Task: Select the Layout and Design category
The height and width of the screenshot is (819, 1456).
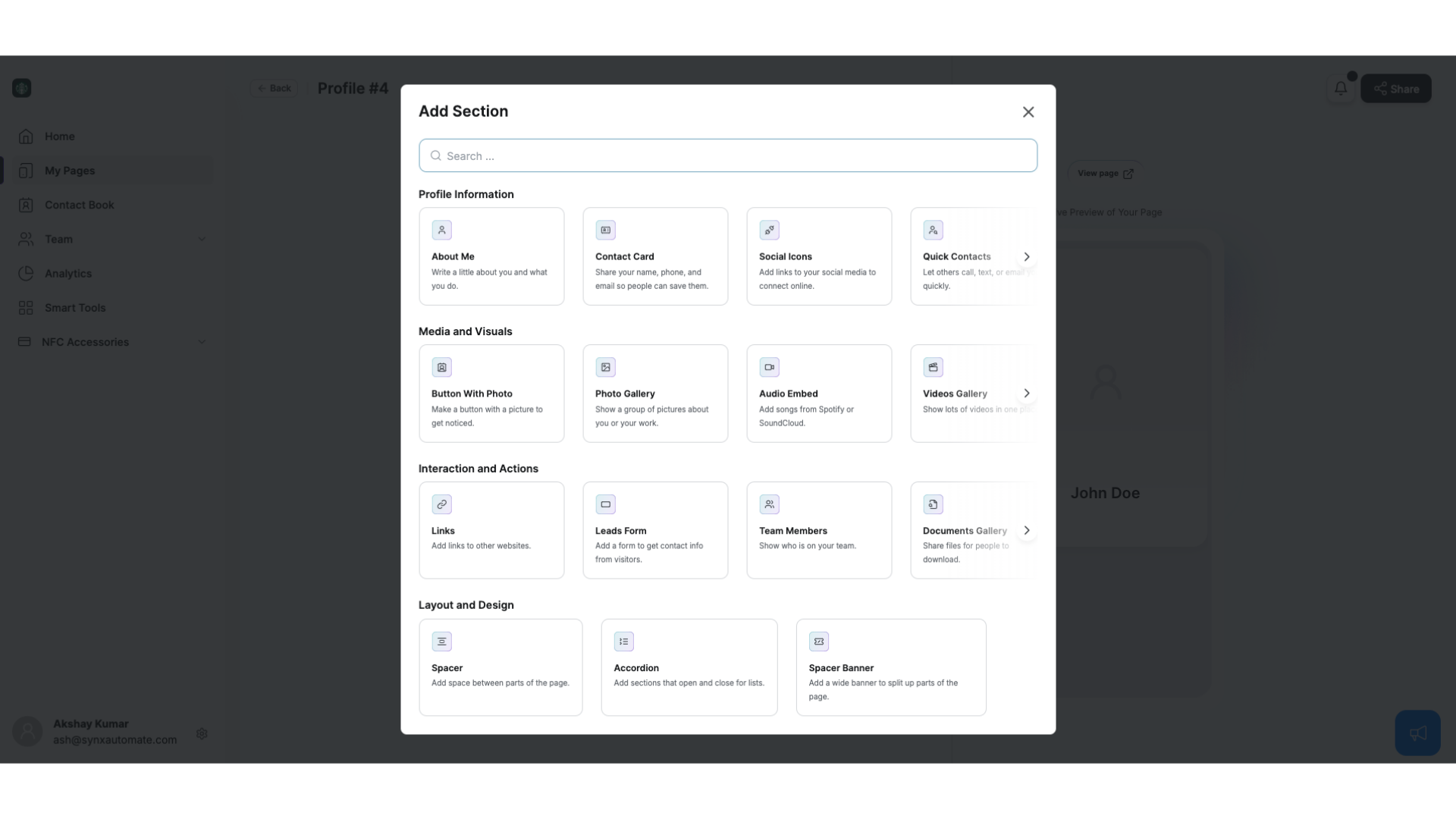Action: click(466, 604)
